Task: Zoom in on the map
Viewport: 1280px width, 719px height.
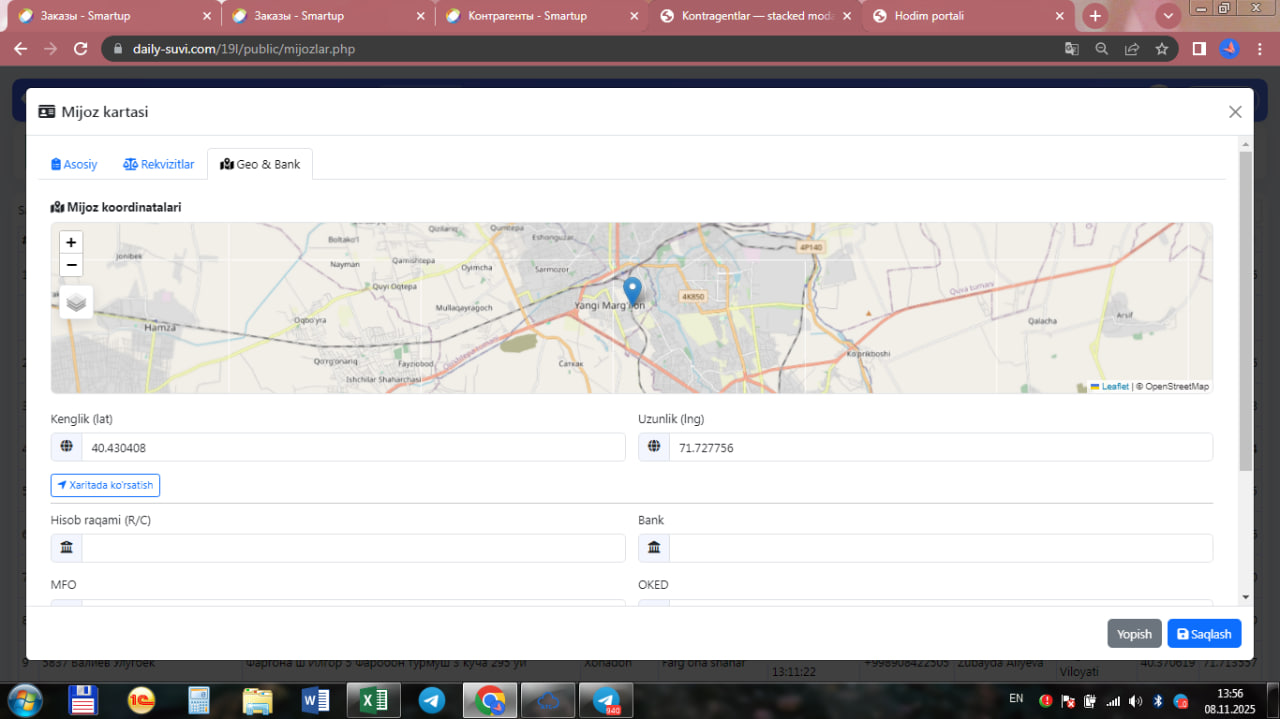Action: point(71,242)
